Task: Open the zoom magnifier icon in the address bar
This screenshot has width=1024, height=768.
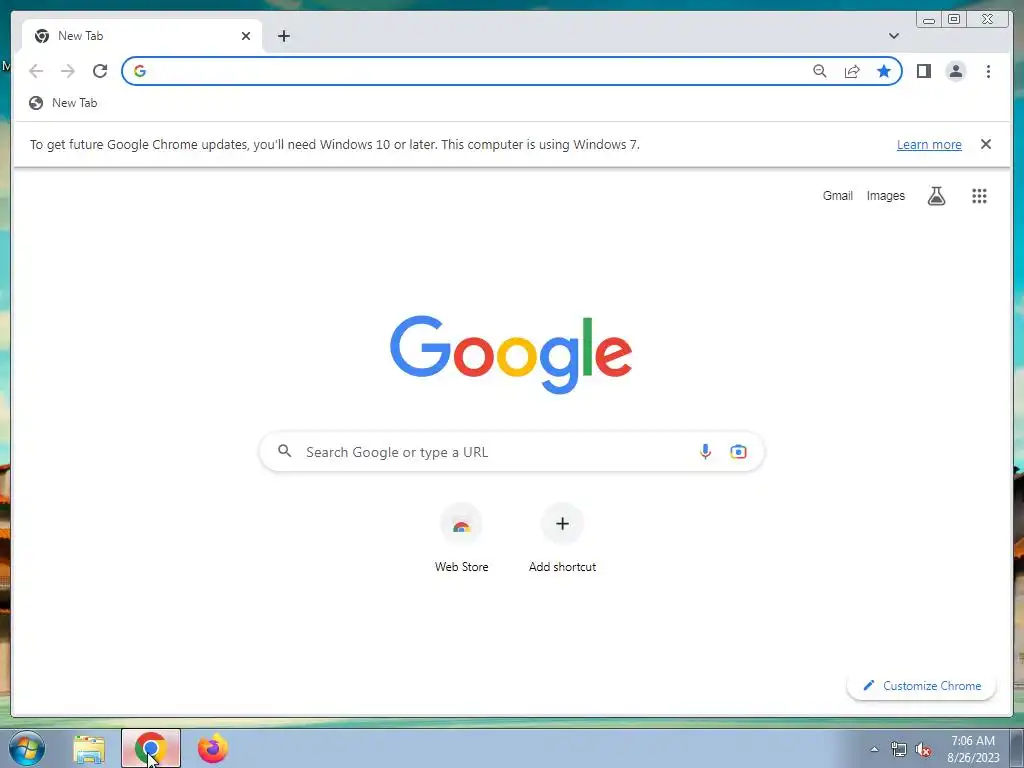Action: [x=820, y=71]
